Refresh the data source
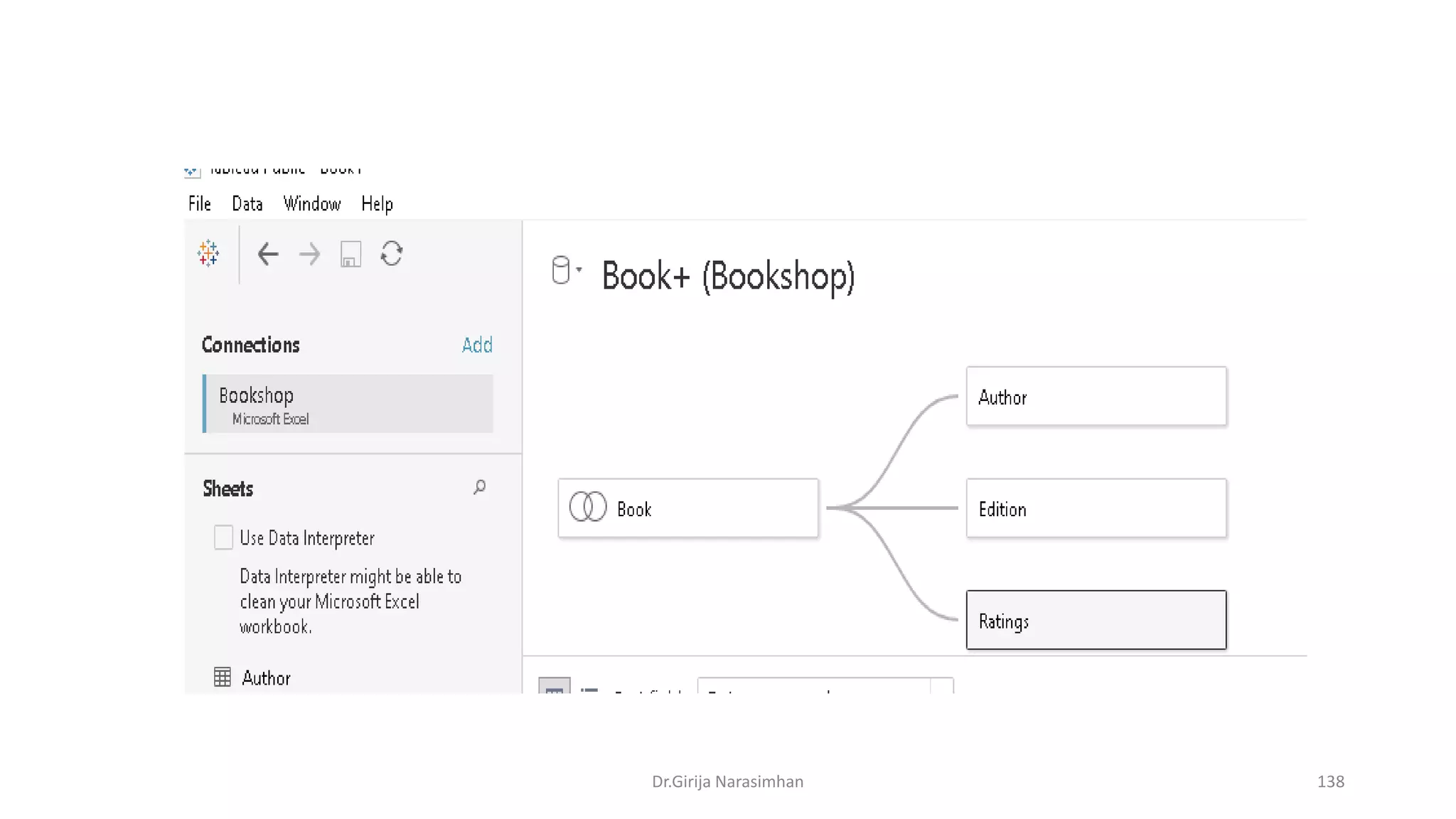The width and height of the screenshot is (1456, 819). pos(392,254)
